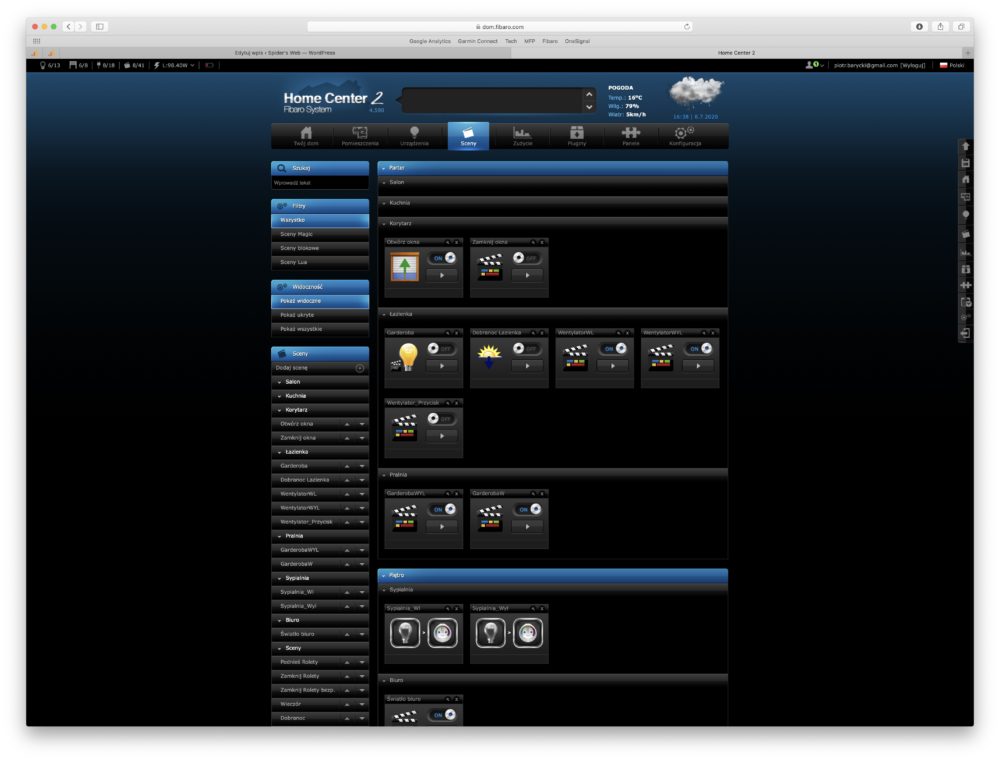Run the WentylatorWL scene

(x=613, y=366)
